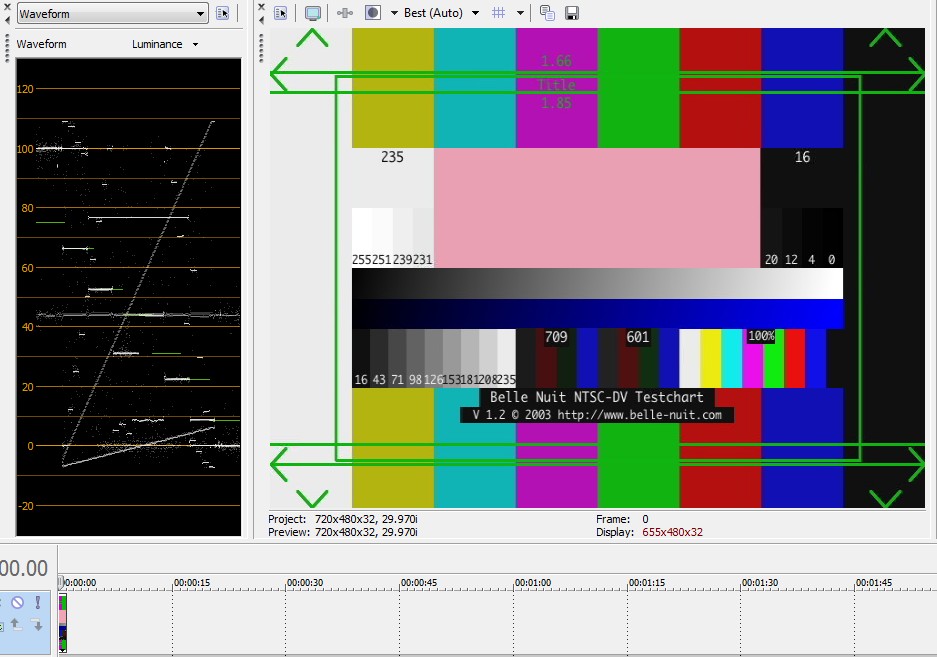Save the preview snapshot to file

click(x=572, y=13)
